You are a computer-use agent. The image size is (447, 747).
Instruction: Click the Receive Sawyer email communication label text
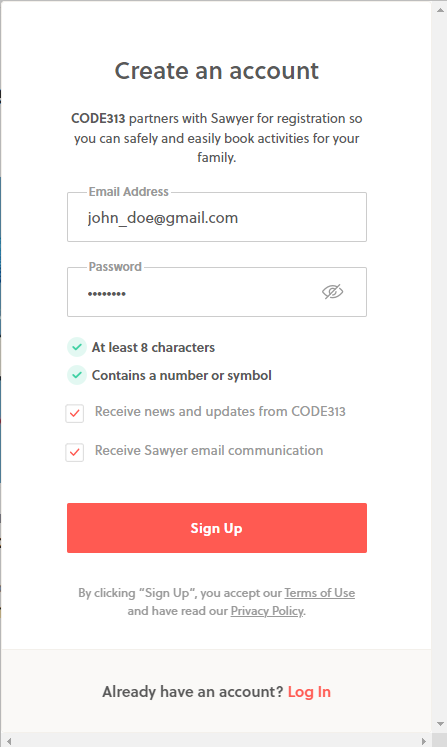(209, 451)
